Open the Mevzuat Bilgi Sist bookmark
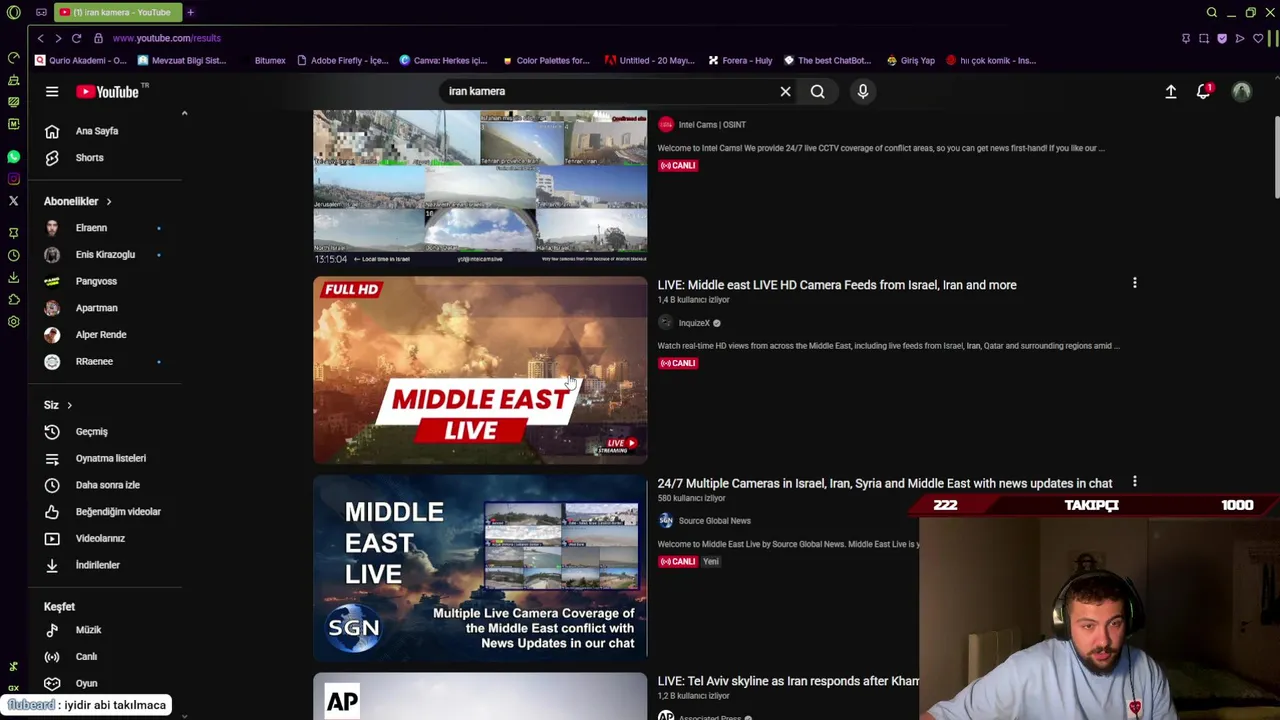 point(182,60)
